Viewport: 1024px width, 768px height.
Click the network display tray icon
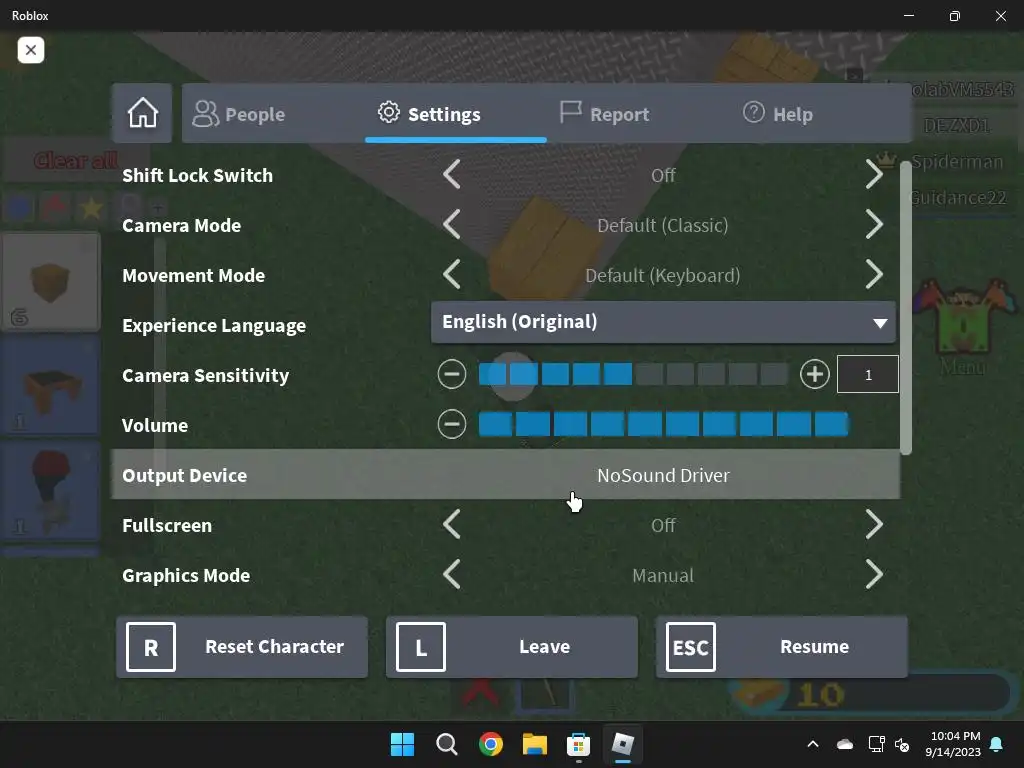pyautogui.click(x=876, y=744)
